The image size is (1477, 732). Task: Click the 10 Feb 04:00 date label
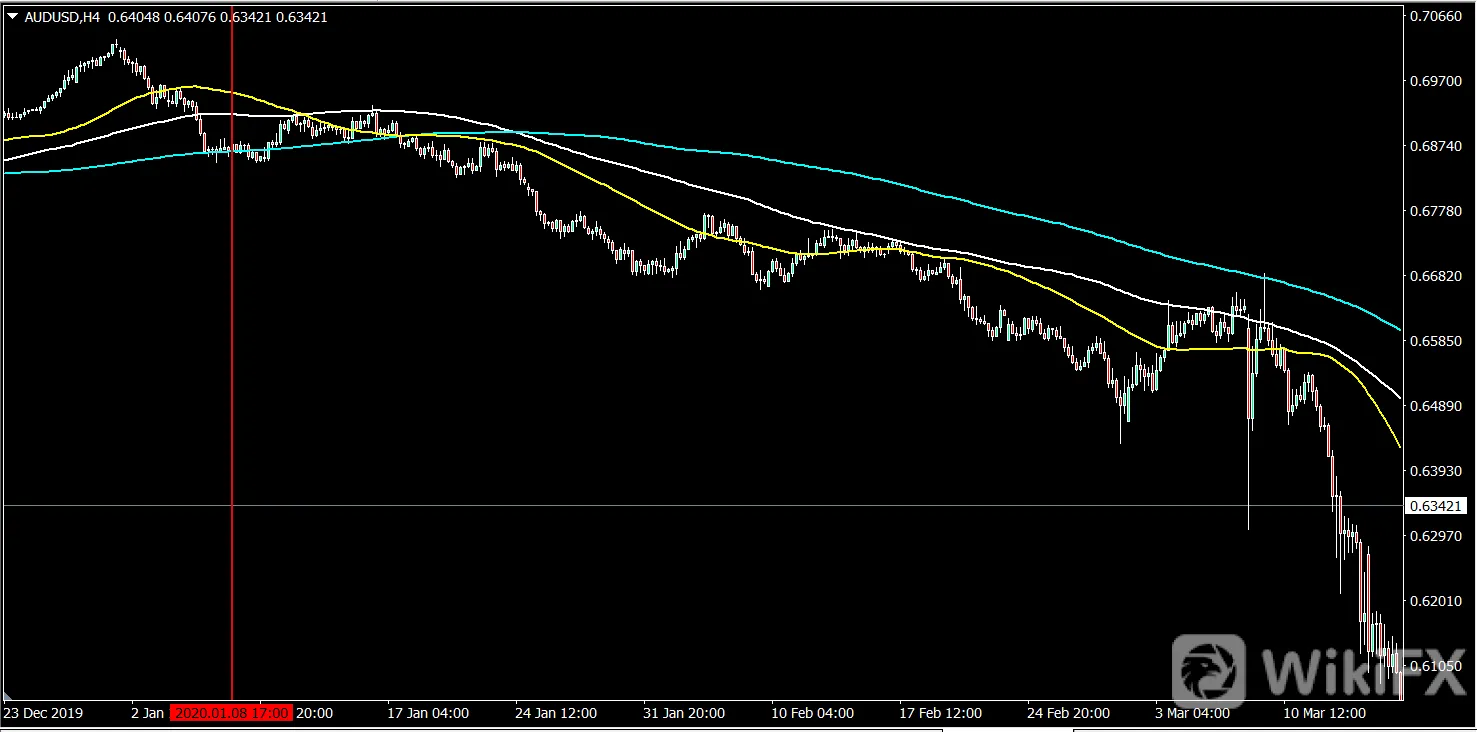(812, 713)
